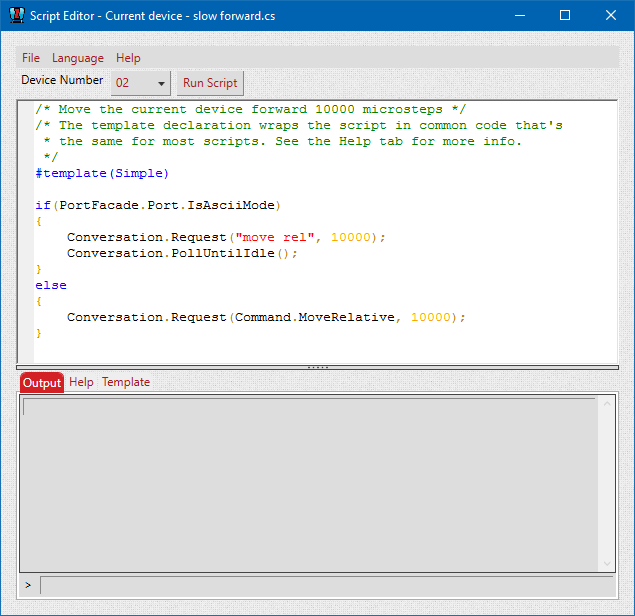Click the 10000 value after Command.MoveRelative
635x616 pixels.
[x=431, y=317]
